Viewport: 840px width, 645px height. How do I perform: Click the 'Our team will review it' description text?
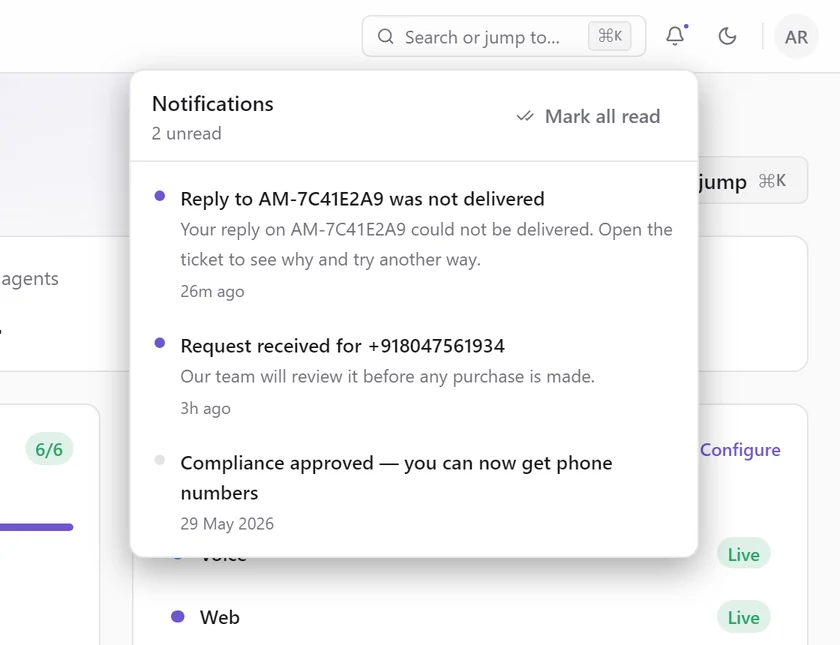pyautogui.click(x=387, y=376)
